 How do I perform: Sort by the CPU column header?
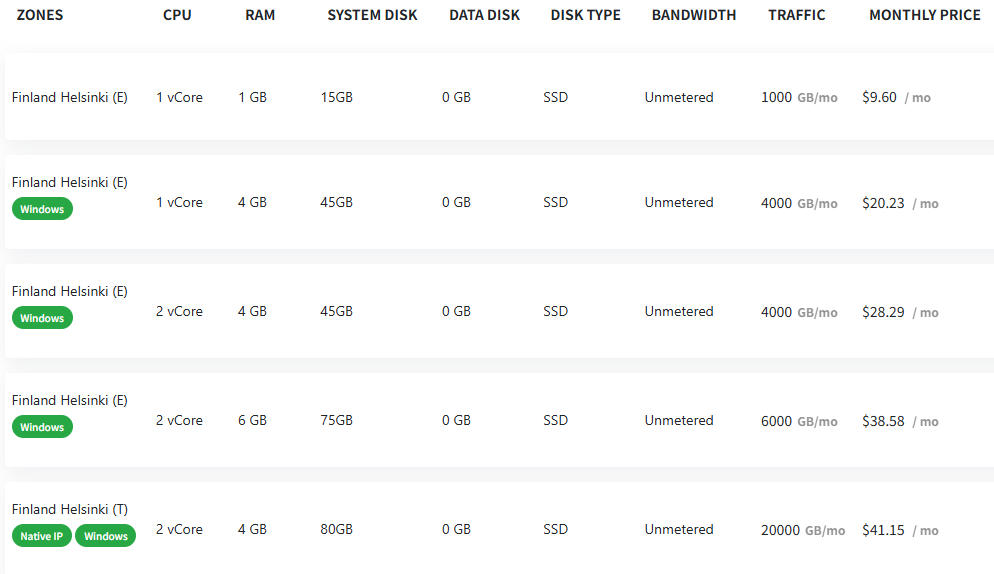pos(177,15)
